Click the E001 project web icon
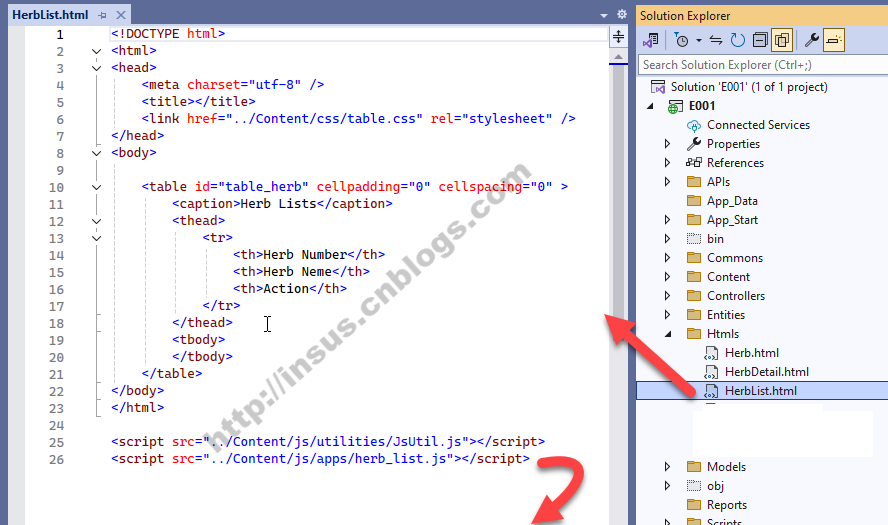Image resolution: width=888 pixels, height=525 pixels. coord(675,106)
